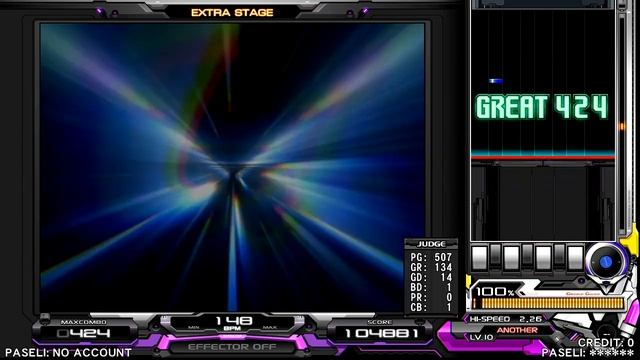Click the orange song progress marker on right

(x=622, y=127)
